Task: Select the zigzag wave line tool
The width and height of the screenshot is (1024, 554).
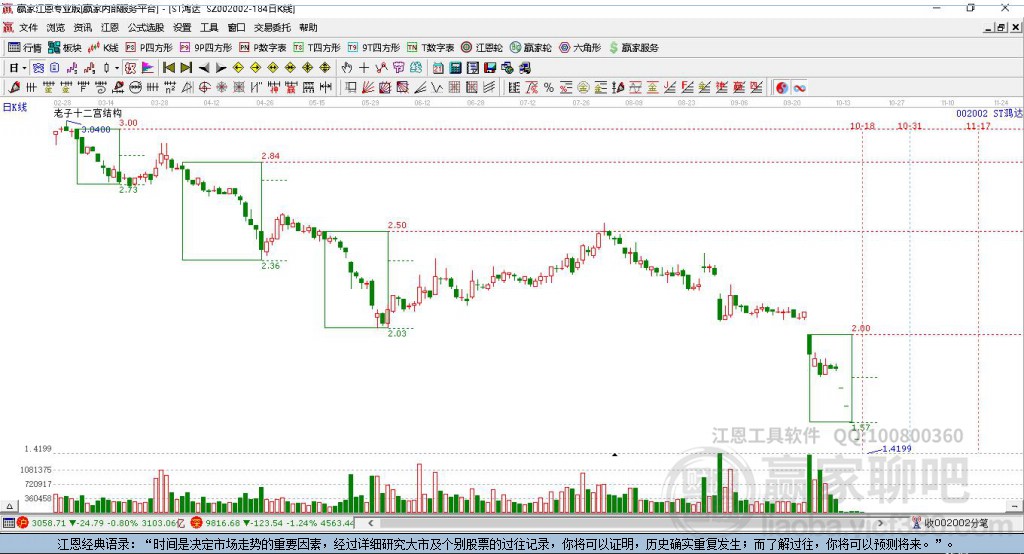Action: pos(436,88)
